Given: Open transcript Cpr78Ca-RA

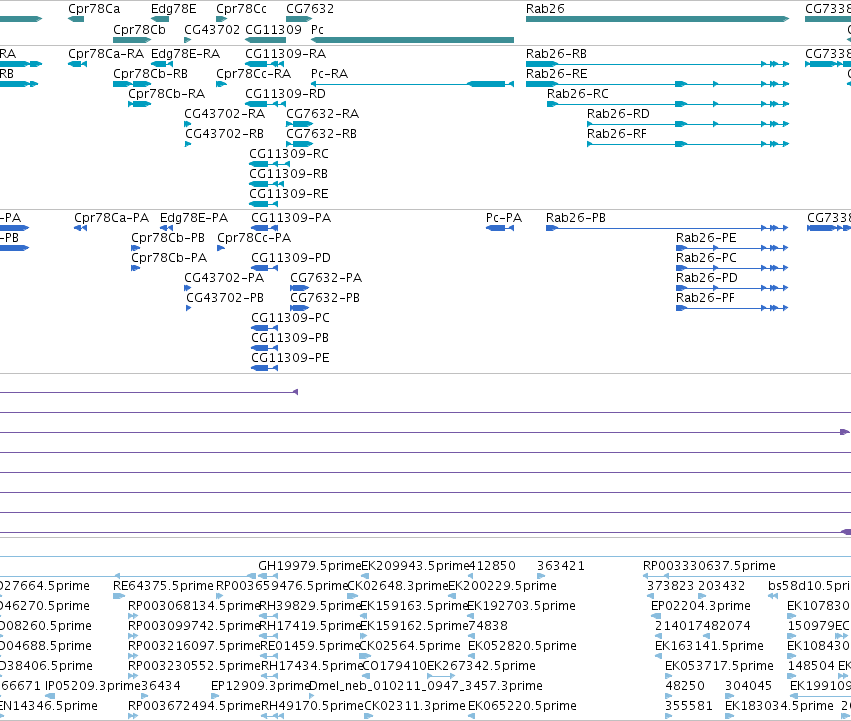Looking at the screenshot, I should coord(106,54).
